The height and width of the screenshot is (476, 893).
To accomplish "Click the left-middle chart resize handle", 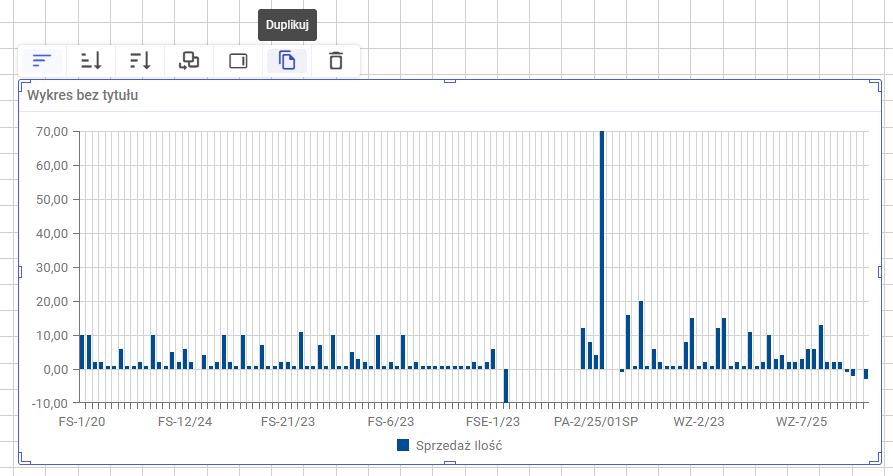I will [20, 272].
